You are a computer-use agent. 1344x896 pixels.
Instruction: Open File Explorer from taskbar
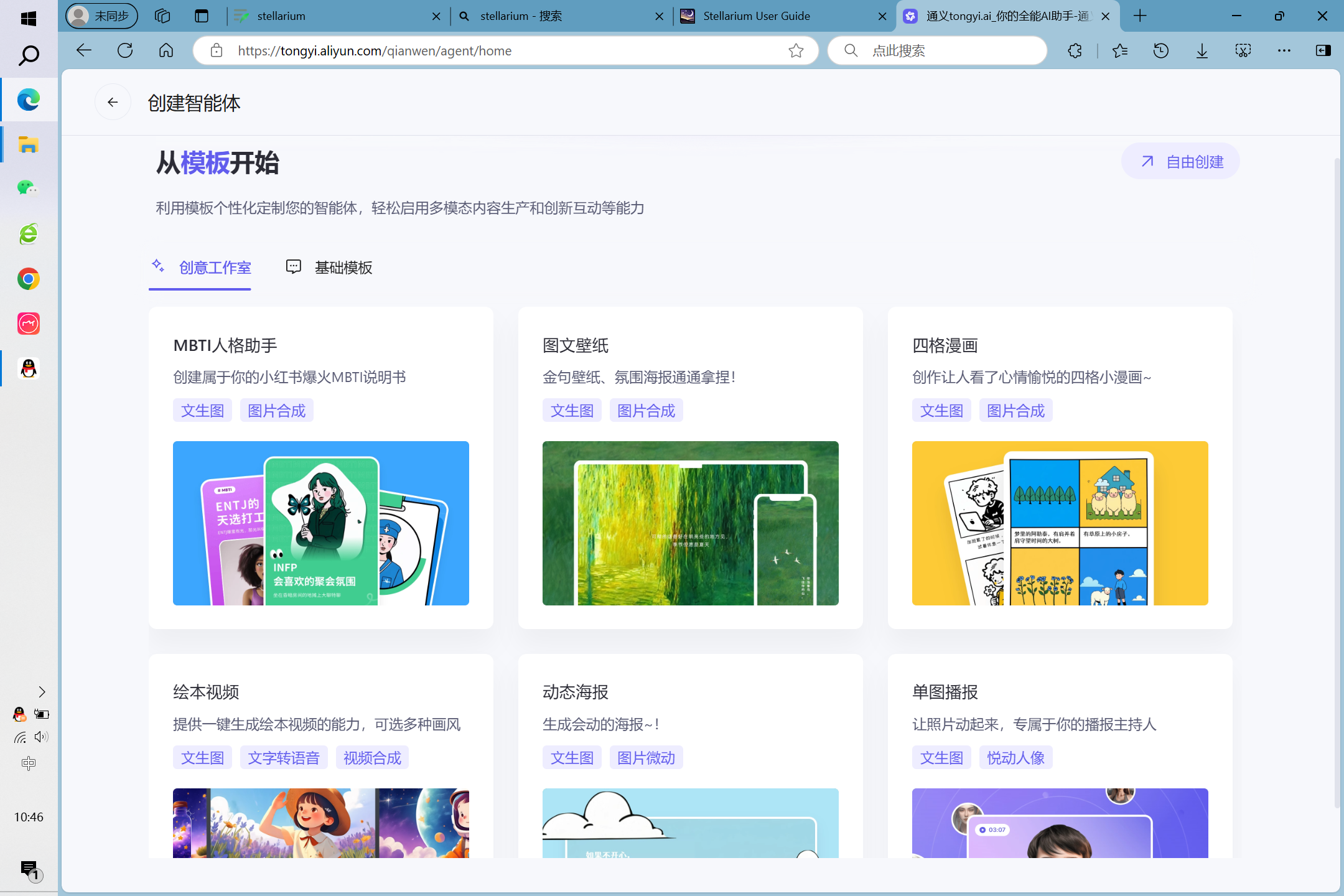29,144
